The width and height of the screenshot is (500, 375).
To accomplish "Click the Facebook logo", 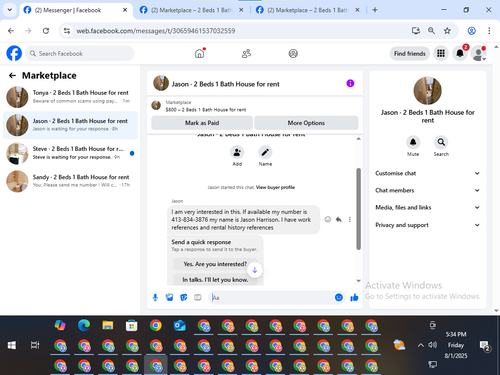I will click(14, 53).
